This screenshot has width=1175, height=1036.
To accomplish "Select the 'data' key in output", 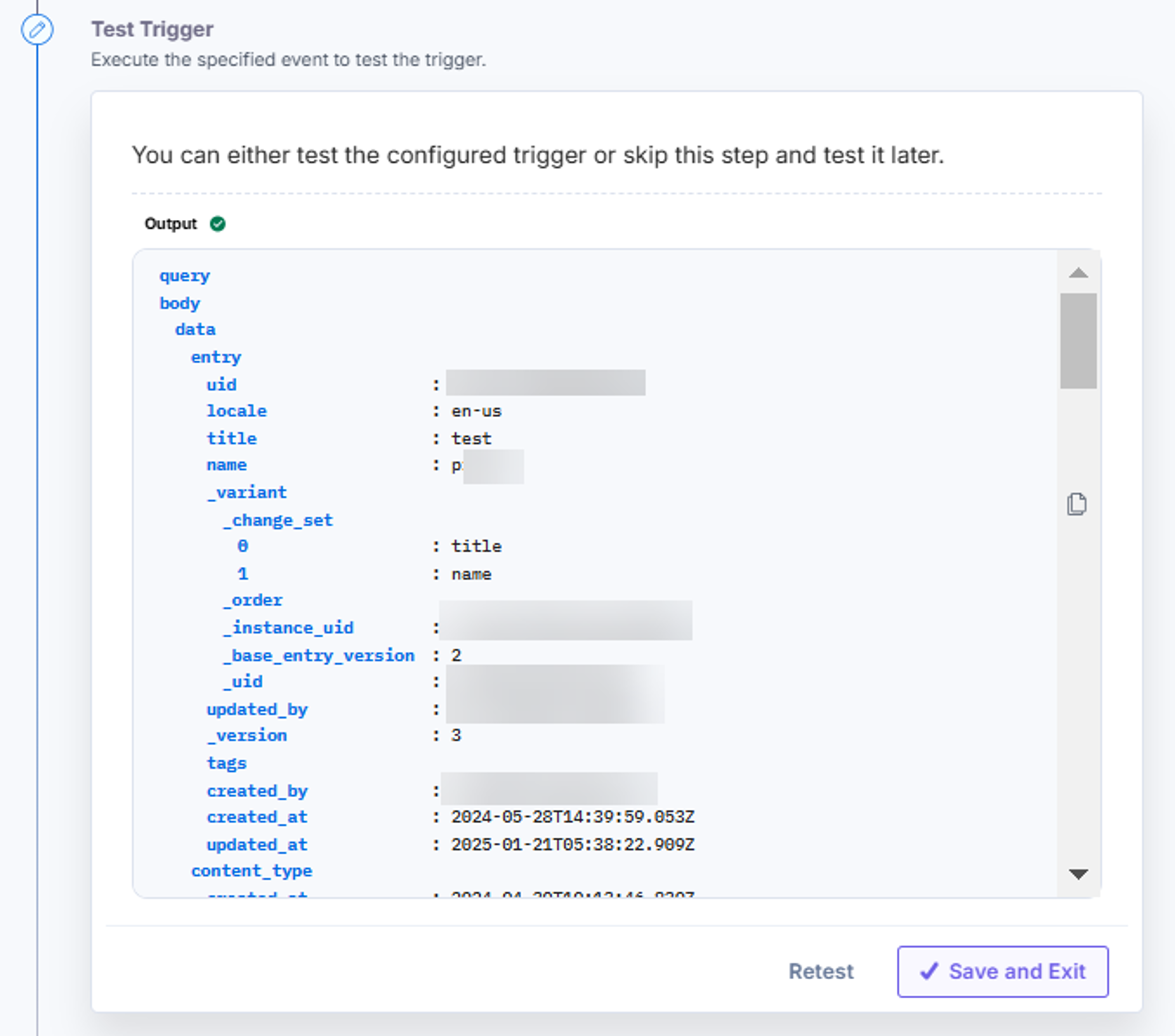I will (195, 330).
